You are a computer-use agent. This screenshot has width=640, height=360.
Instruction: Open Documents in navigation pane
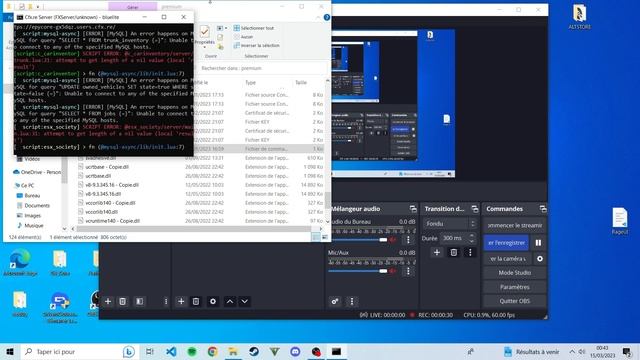(x=33, y=205)
